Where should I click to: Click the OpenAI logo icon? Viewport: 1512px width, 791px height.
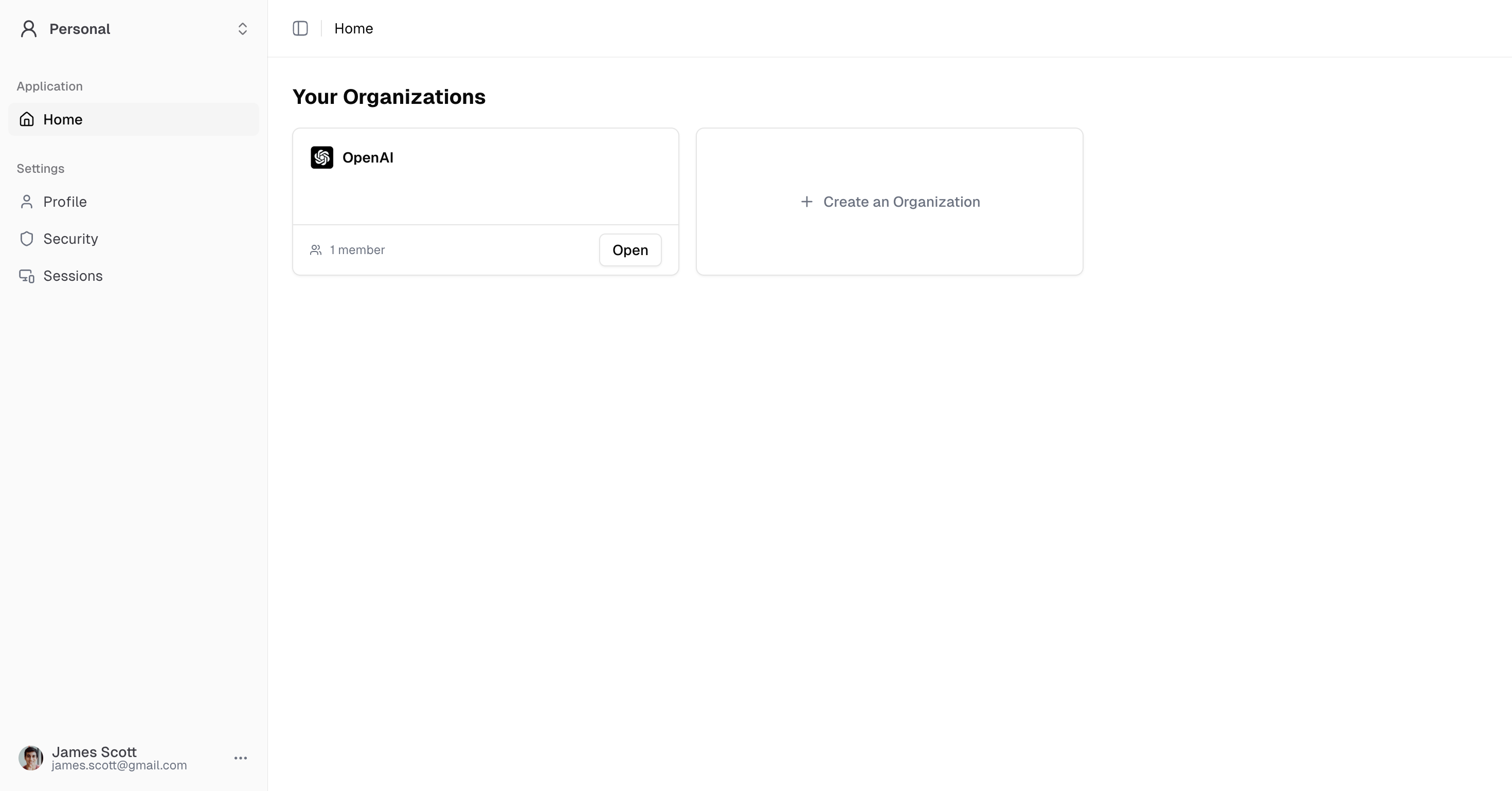click(x=321, y=157)
